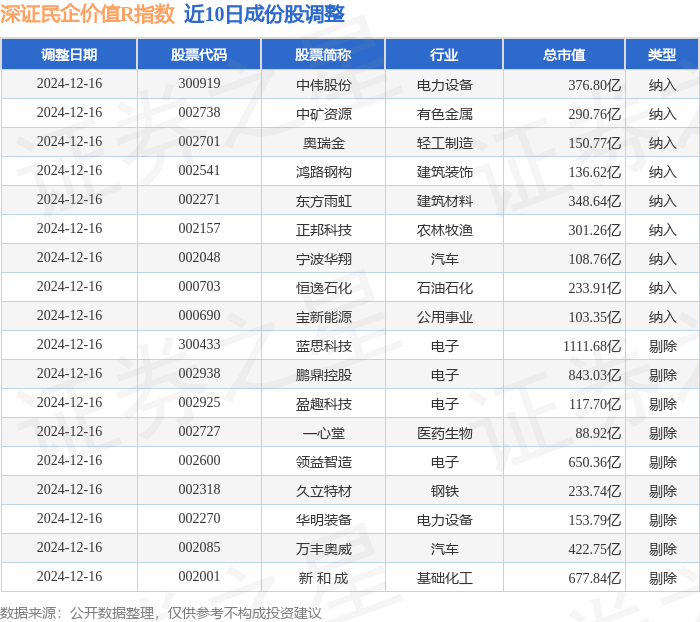Click the 行业 column header
The height and width of the screenshot is (622, 700).
pyautogui.click(x=444, y=54)
